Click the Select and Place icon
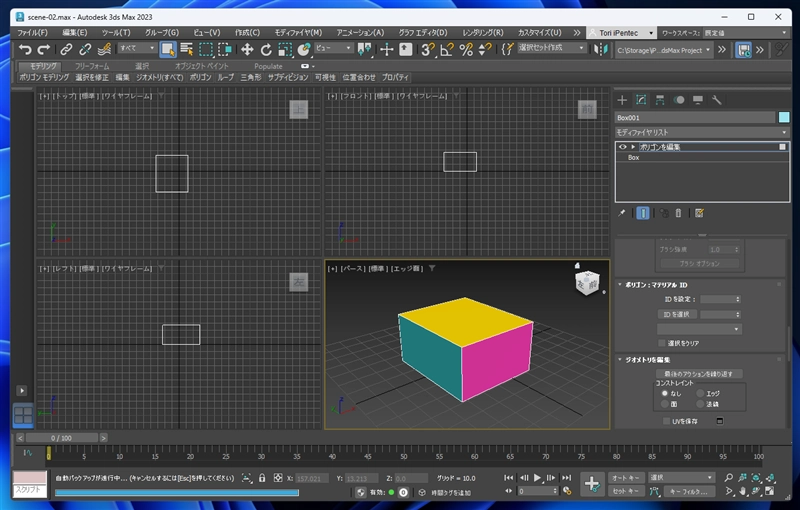Viewport: 800px width, 510px height. click(304, 49)
